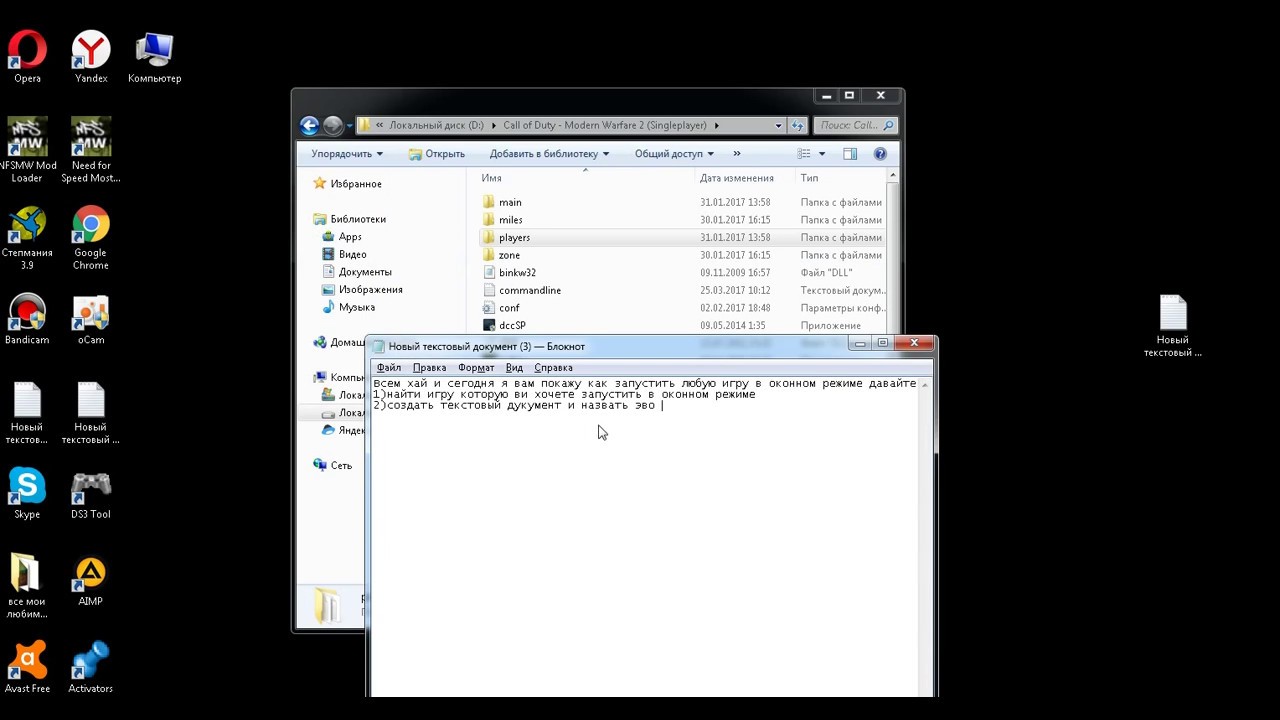Image resolution: width=1280 pixels, height=720 pixels.
Task: Click the Explorer change view icon
Action: click(x=804, y=154)
